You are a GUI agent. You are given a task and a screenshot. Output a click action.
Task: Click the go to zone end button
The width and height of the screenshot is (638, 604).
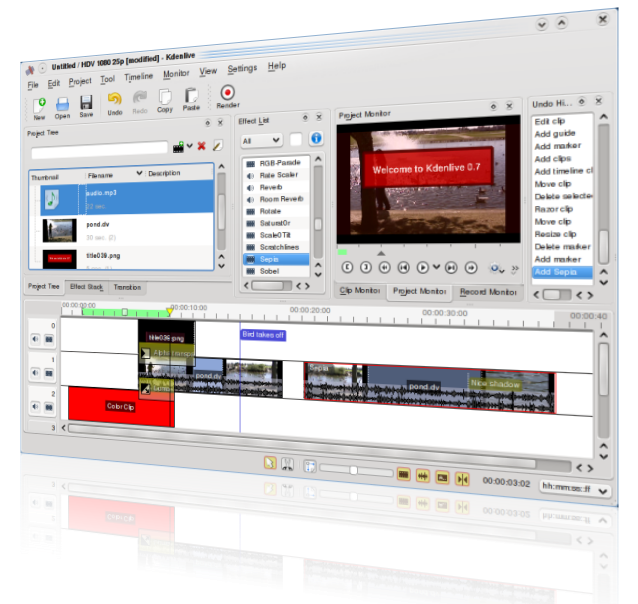pos(451,268)
